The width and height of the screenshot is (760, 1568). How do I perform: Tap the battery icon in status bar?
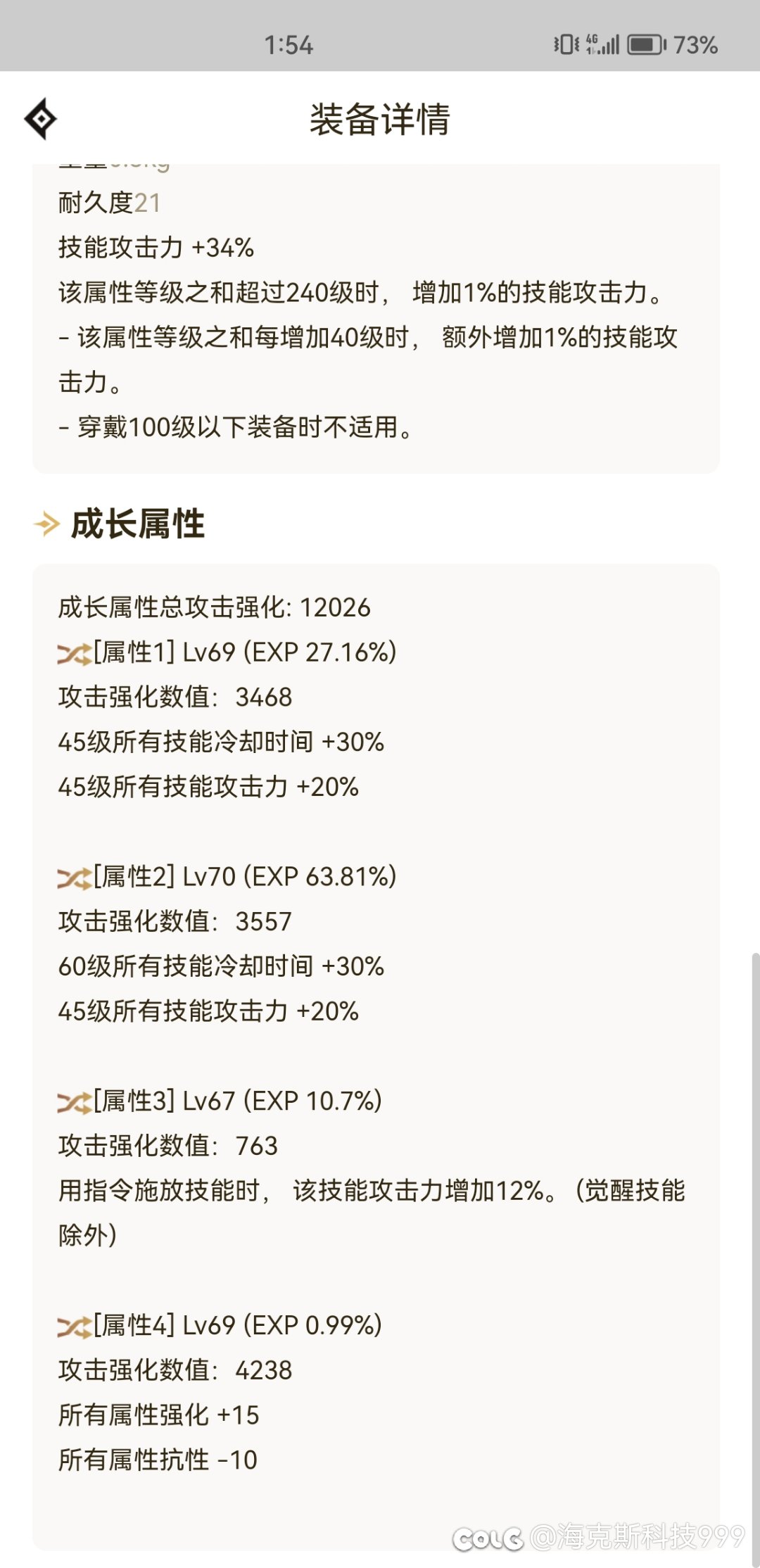(647, 45)
